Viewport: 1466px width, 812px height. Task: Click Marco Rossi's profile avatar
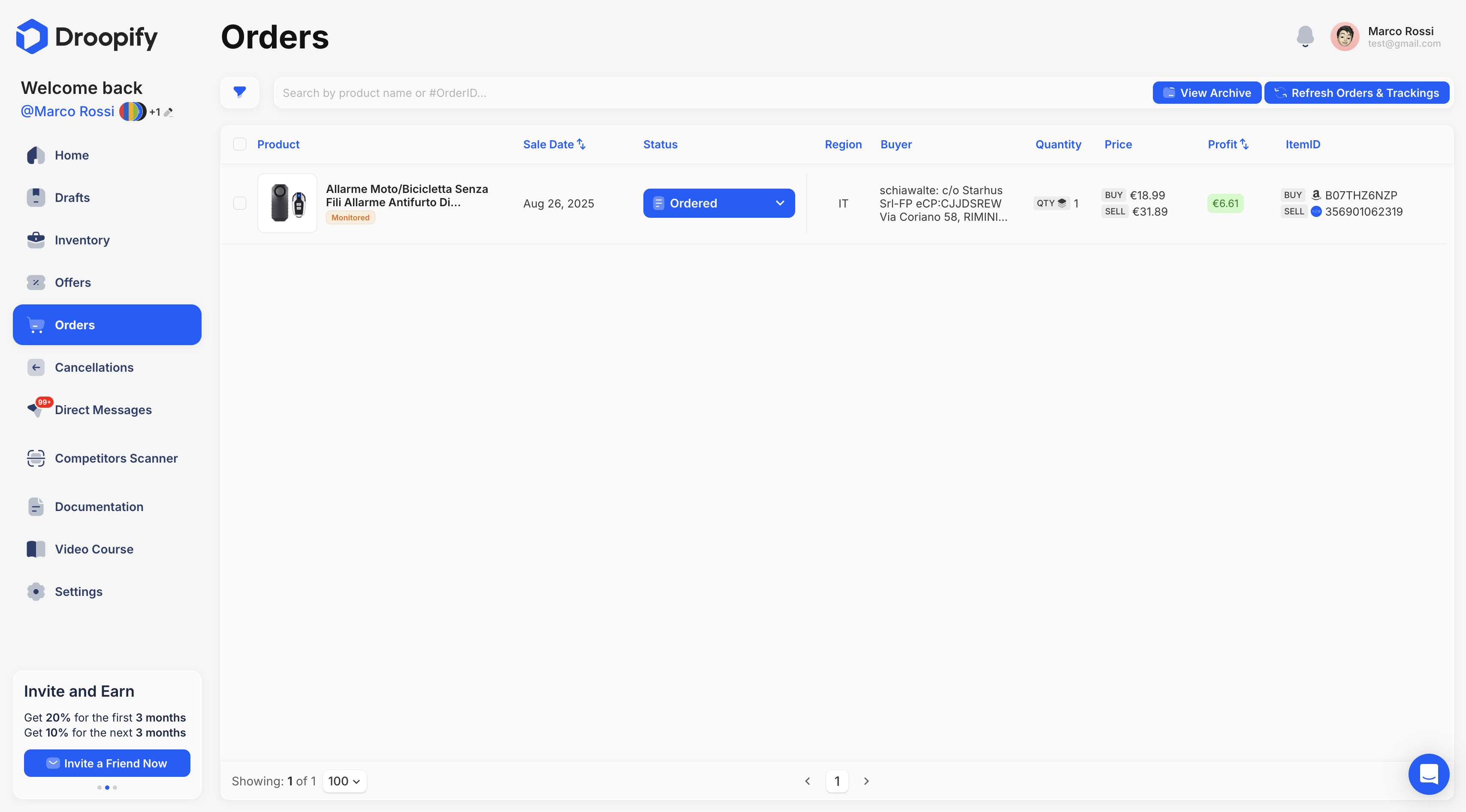(1344, 36)
